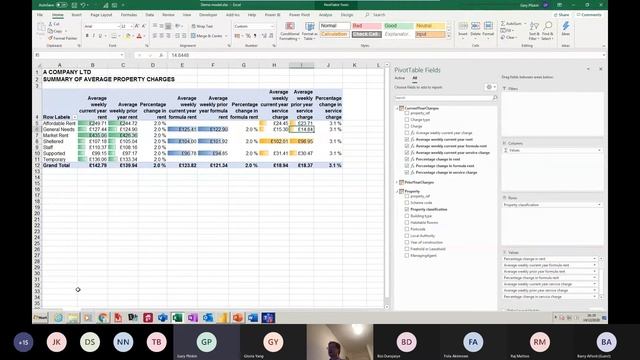Open Format as Table gallery

[x=309, y=31]
